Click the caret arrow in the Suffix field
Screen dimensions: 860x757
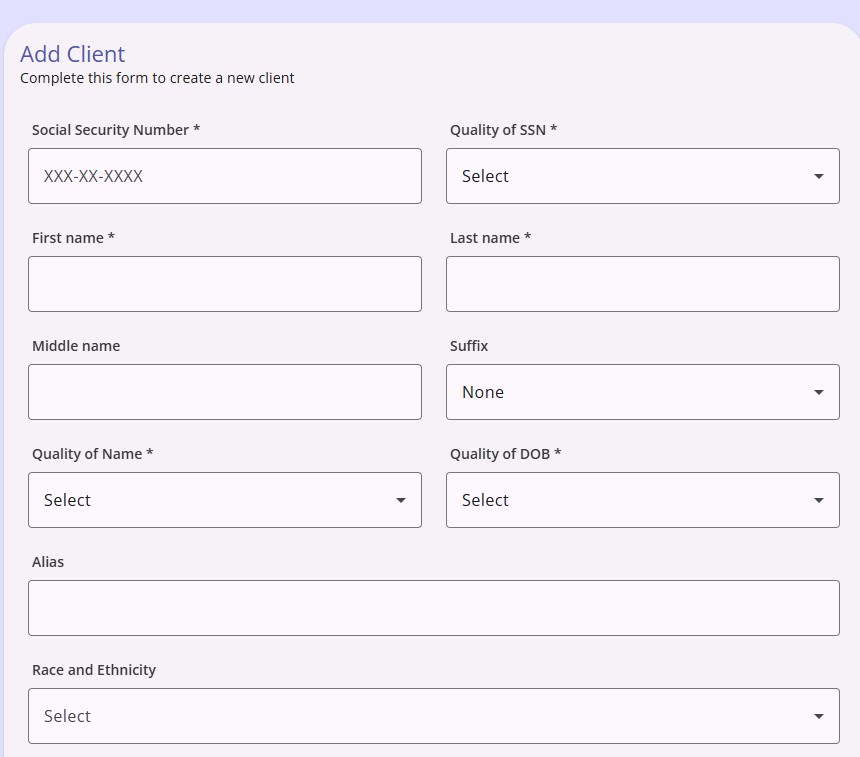[x=819, y=392]
